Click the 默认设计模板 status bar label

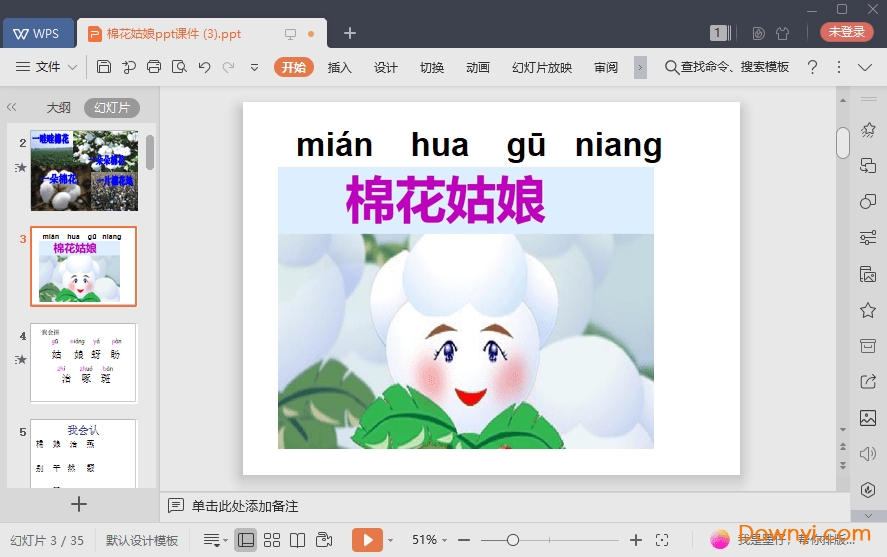click(x=142, y=541)
